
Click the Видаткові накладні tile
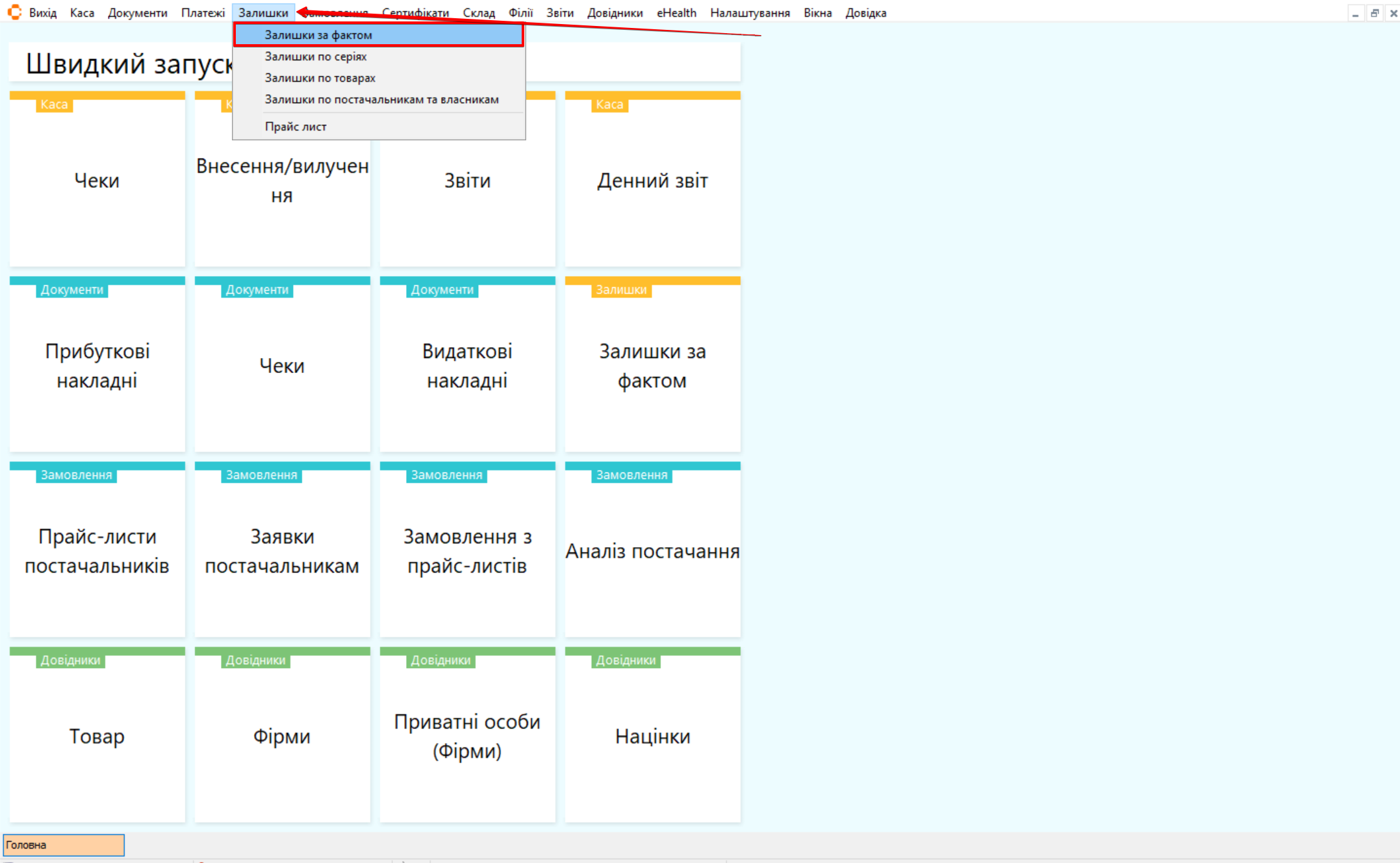tap(467, 365)
